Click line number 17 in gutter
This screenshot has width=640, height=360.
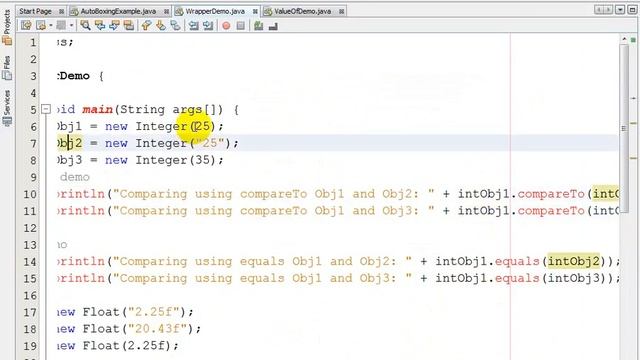point(30,313)
